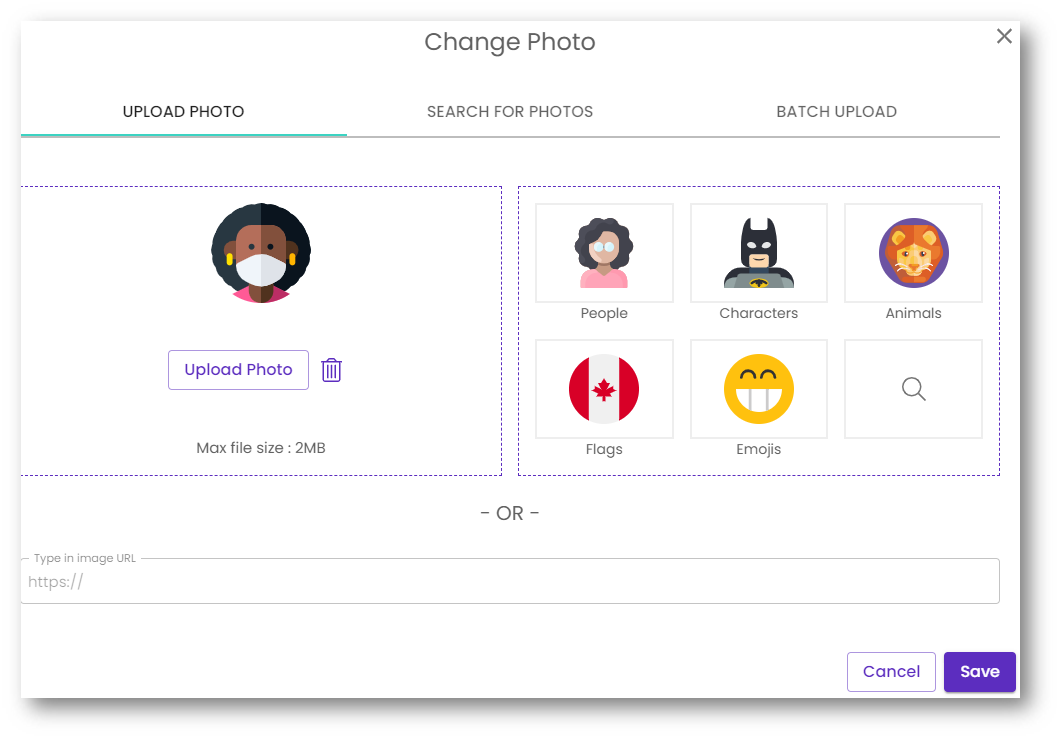
Task: Click the Cancel button
Action: click(891, 672)
